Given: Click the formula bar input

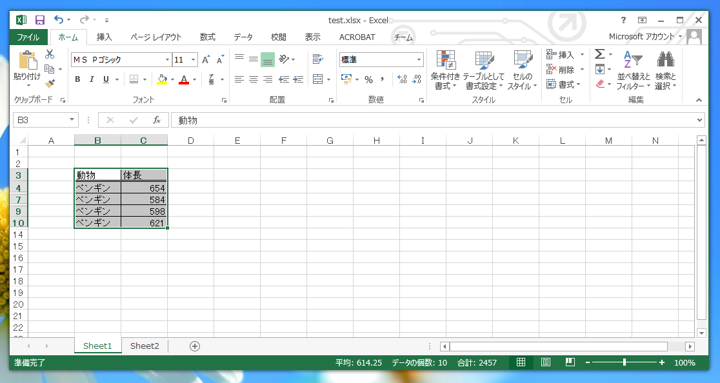Looking at the screenshot, I should tap(434, 120).
